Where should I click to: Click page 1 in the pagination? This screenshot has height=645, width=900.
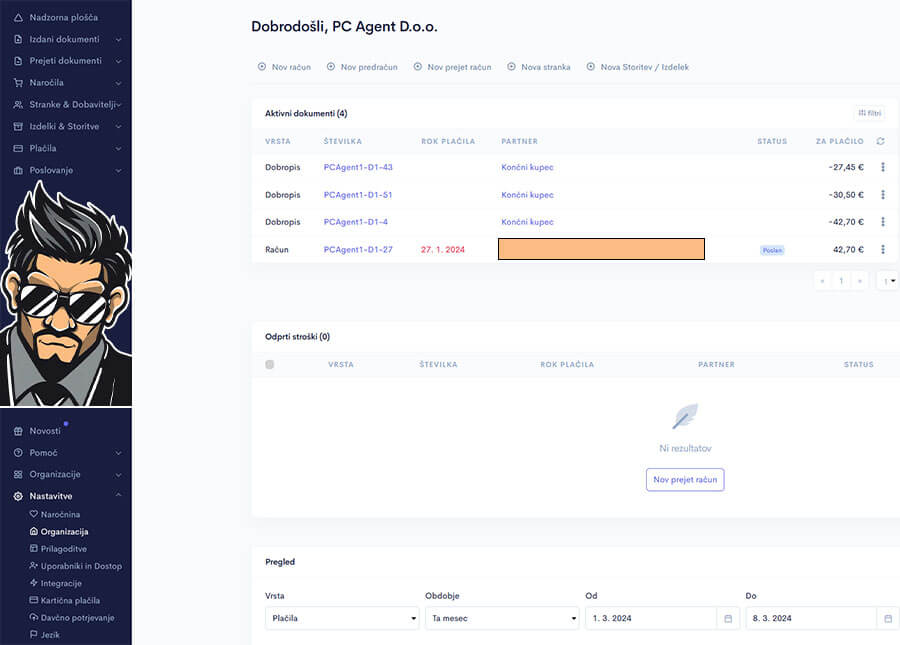[x=841, y=281]
